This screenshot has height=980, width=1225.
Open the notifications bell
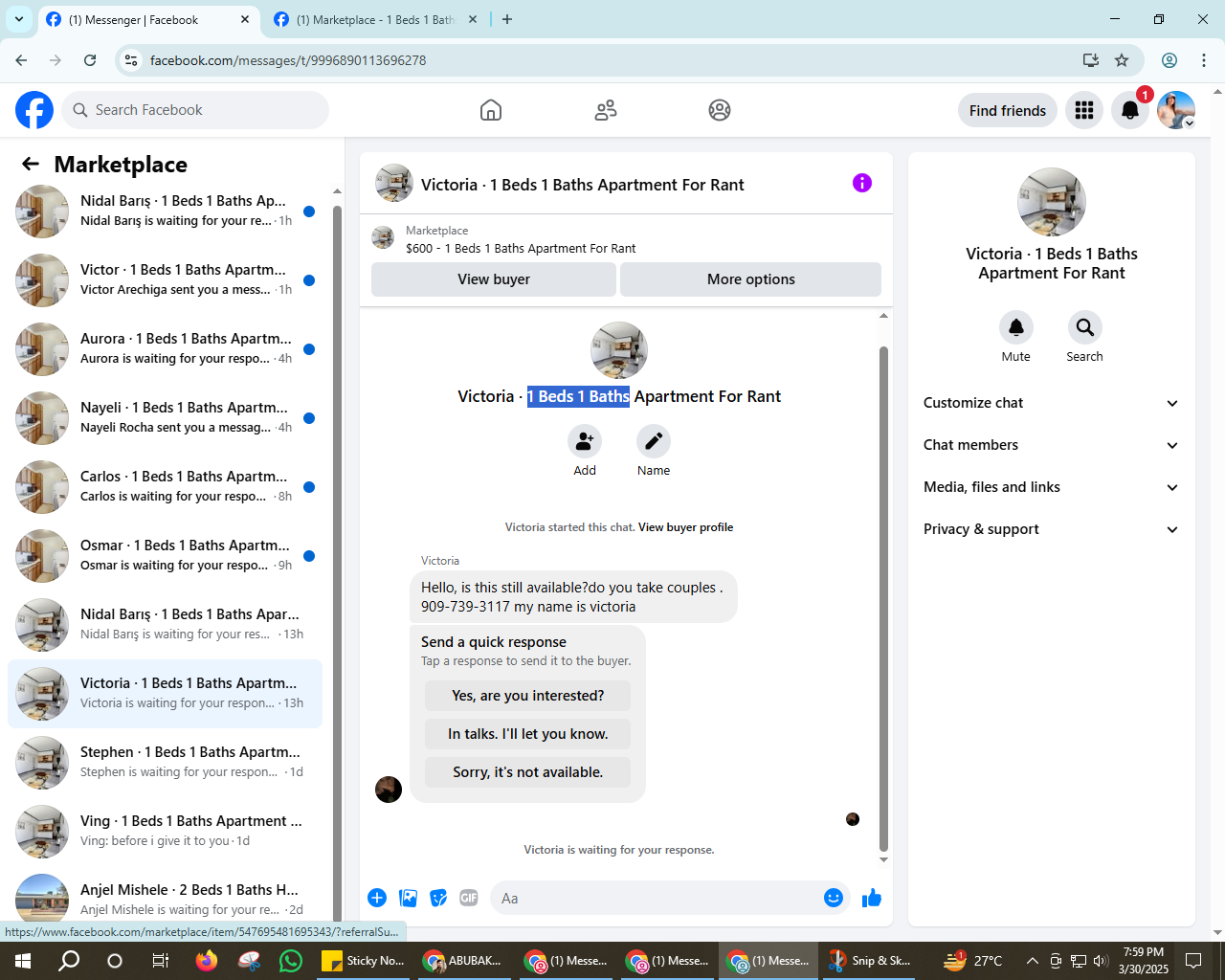1130,110
